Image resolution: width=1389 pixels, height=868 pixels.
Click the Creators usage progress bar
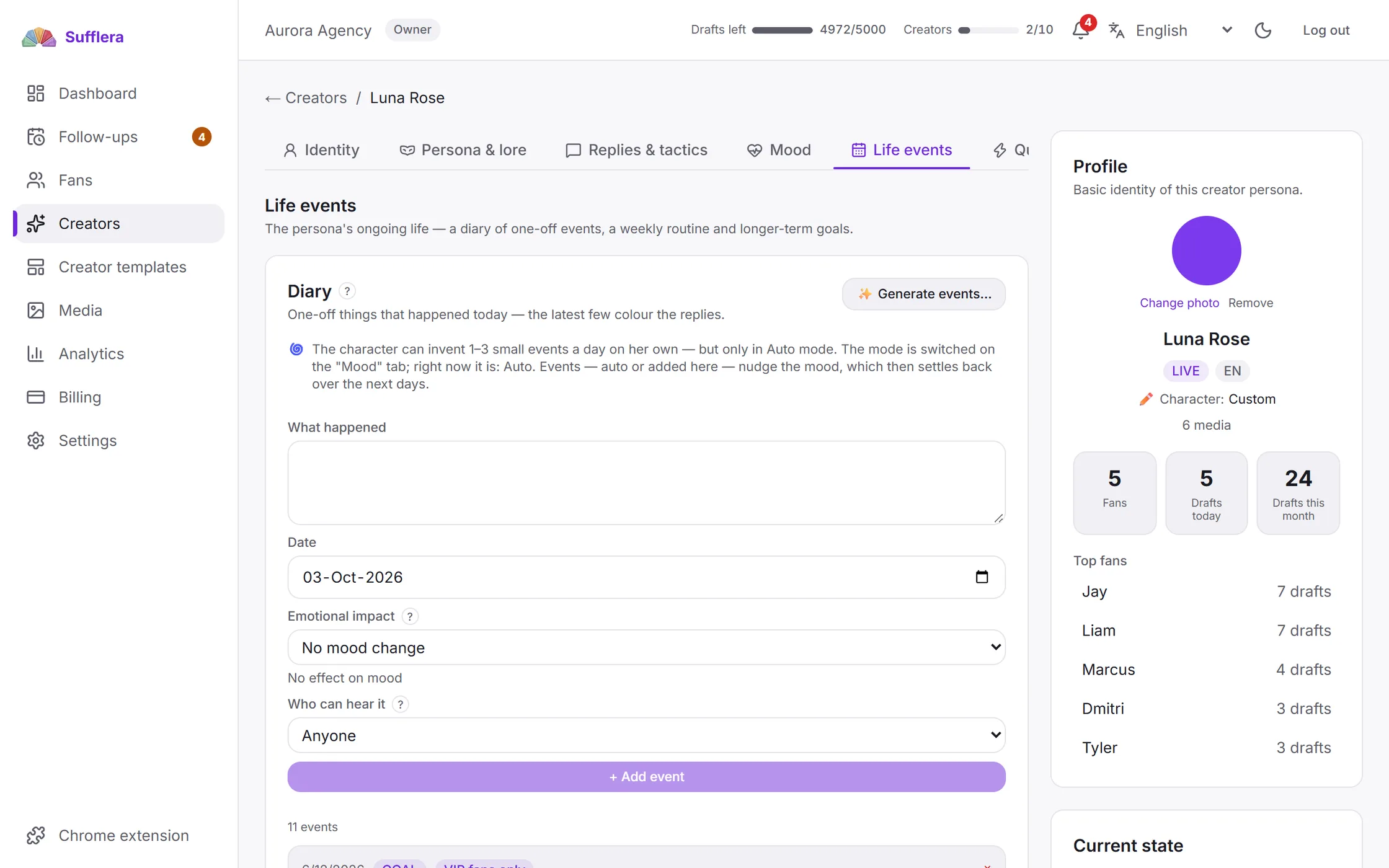point(988,30)
